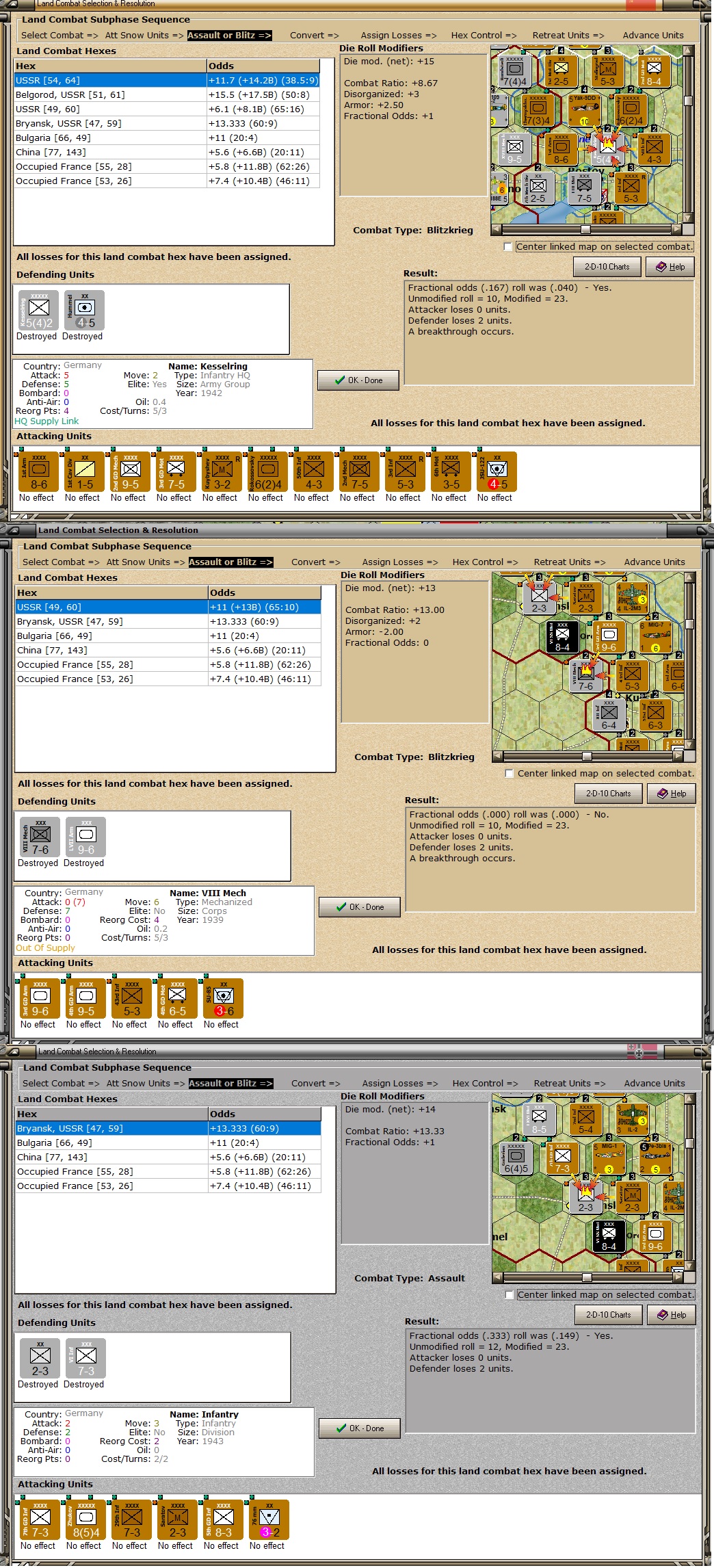Switch to Hex Control step in bottom window
This screenshot has width=714, height=1568.
coord(485,1084)
